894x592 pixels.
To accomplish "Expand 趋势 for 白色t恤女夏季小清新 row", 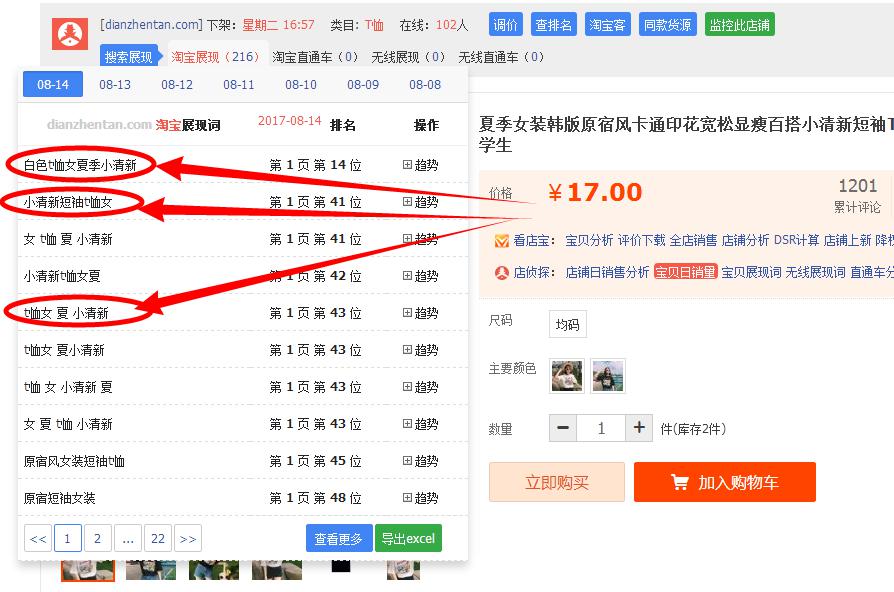I will (420, 165).
